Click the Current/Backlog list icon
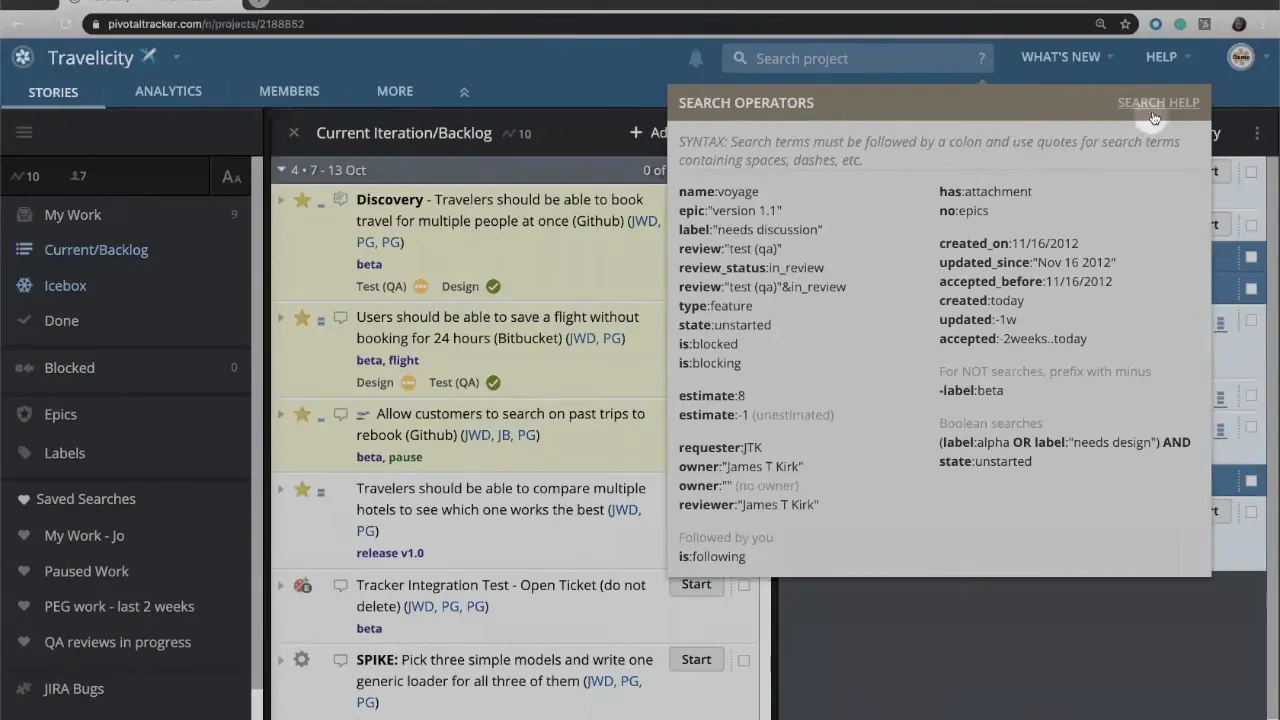Image resolution: width=1280 pixels, height=720 pixels. click(x=23, y=249)
